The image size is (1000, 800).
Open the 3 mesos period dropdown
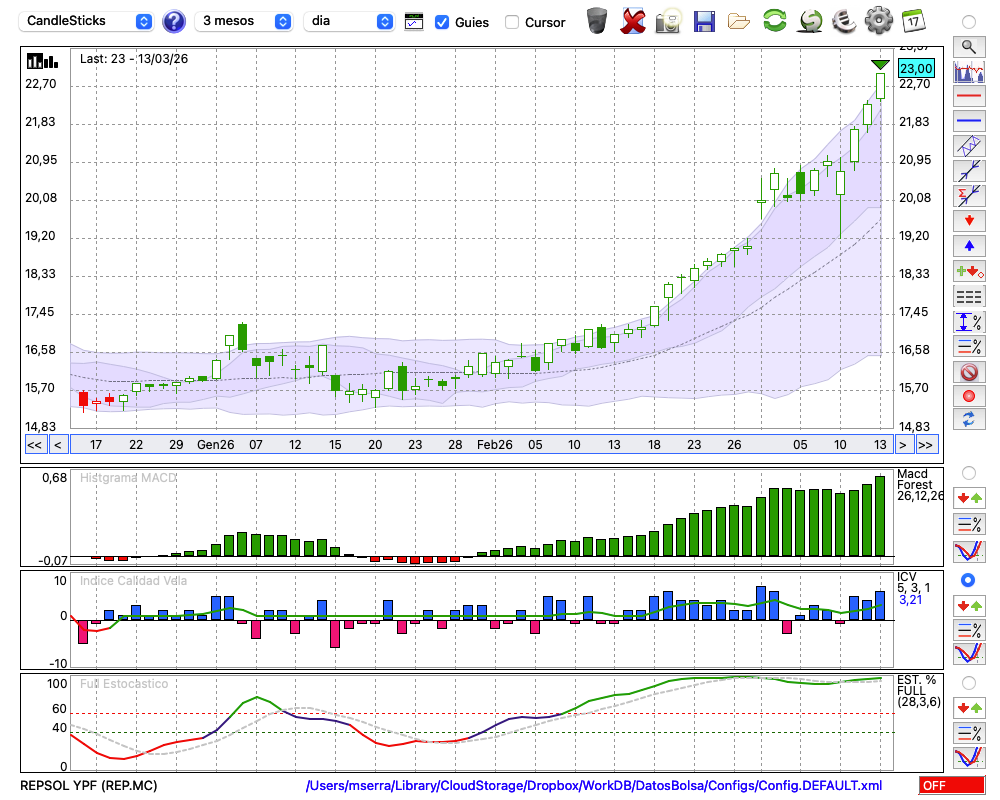[245, 21]
